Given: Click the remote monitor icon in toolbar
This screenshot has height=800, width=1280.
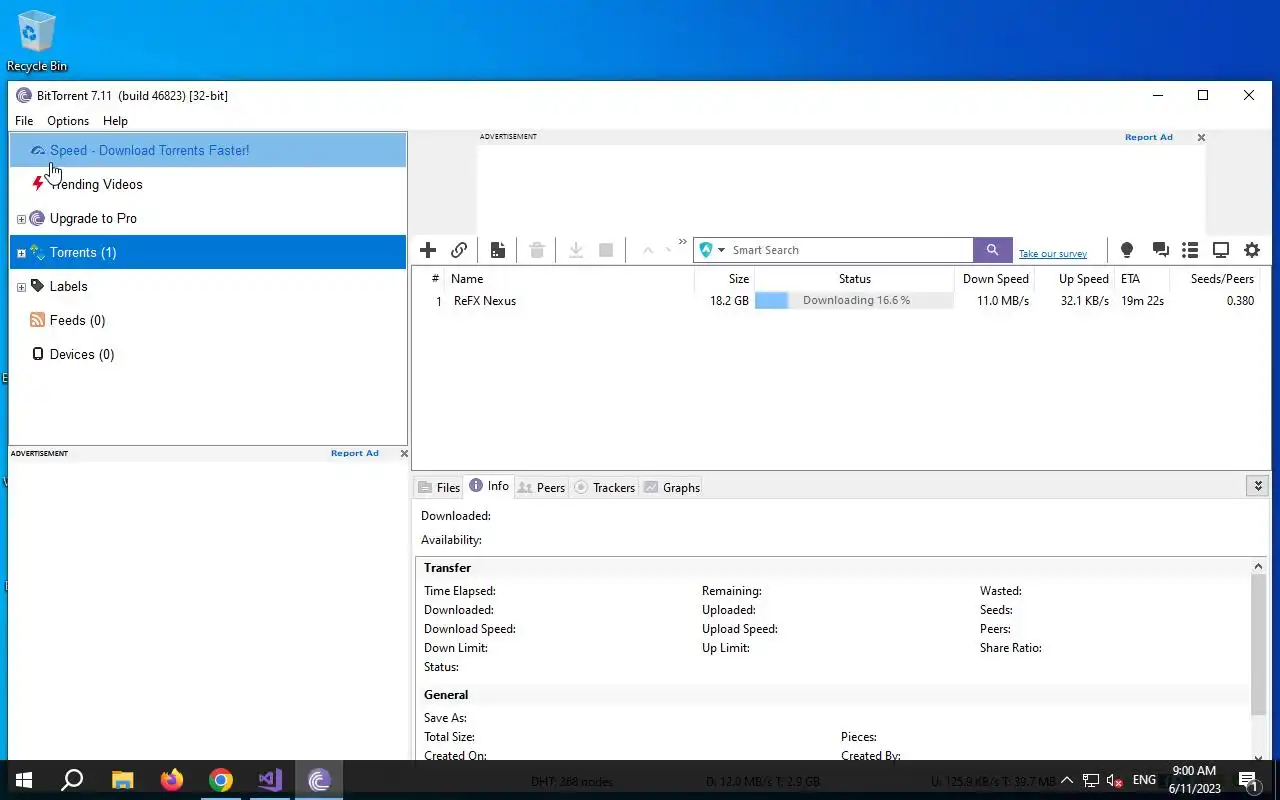Looking at the screenshot, I should (x=1221, y=250).
